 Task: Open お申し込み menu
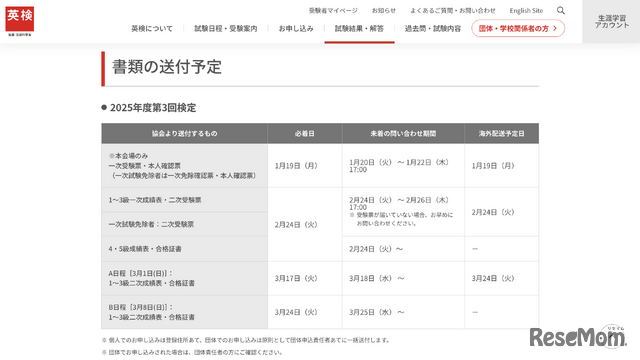click(296, 29)
